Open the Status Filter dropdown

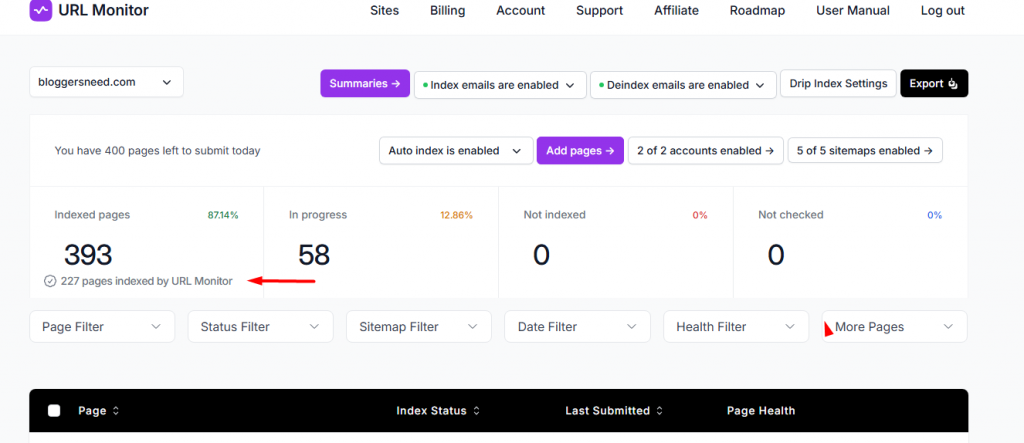click(261, 327)
